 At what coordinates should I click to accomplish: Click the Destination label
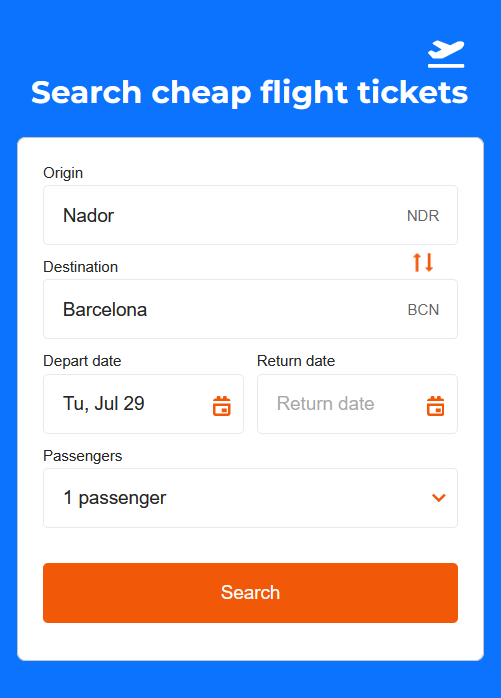[81, 267]
